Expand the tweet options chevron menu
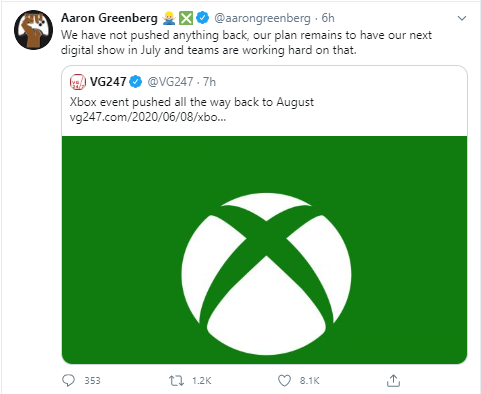 coord(462,18)
